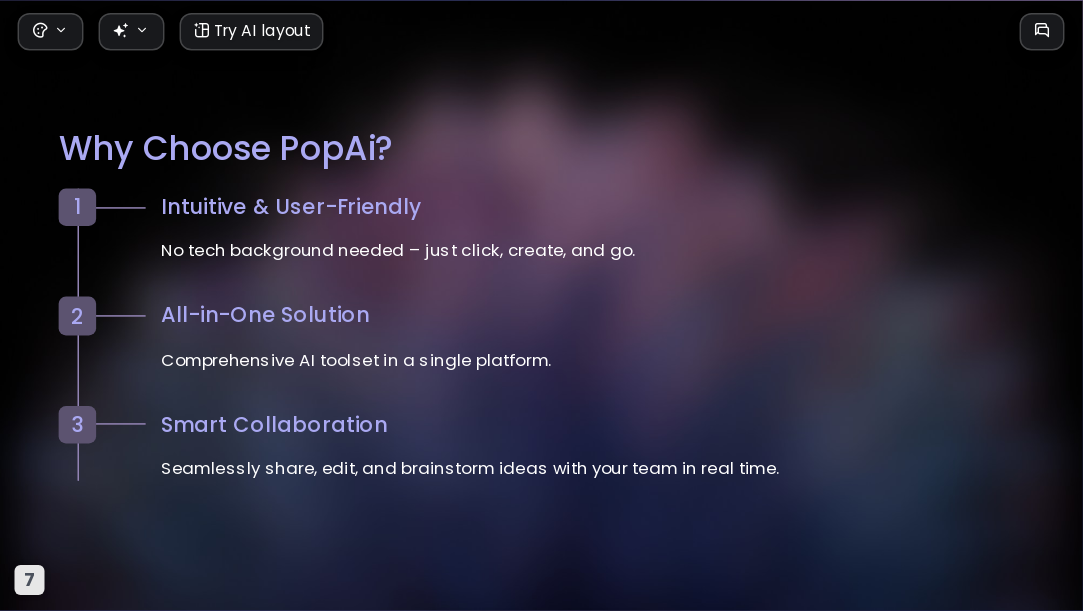Click the layout icon in Try AI layout

[202, 30]
